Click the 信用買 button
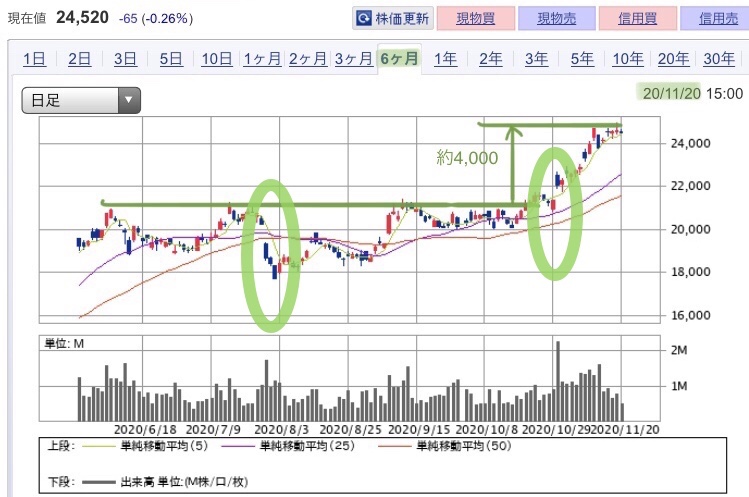Viewport: 749px width, 497px height. [x=637, y=19]
